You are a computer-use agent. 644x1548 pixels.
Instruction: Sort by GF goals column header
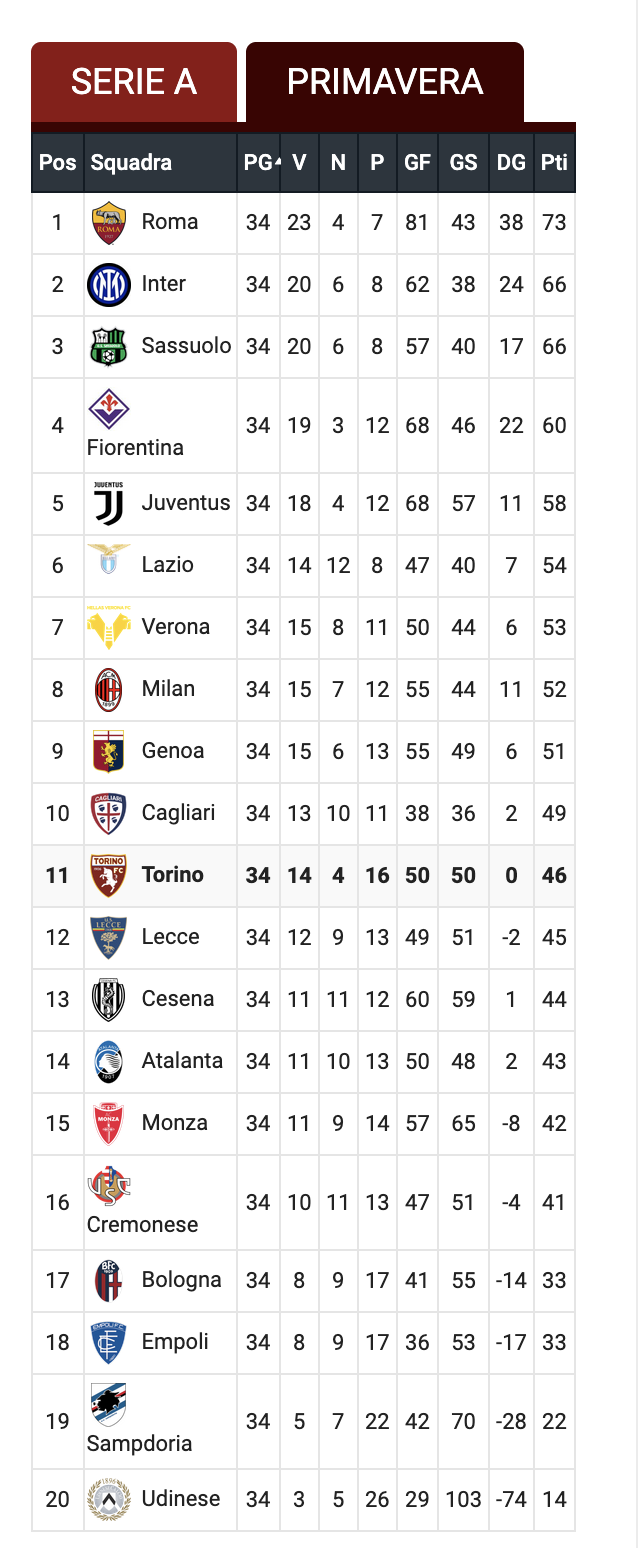pos(416,163)
